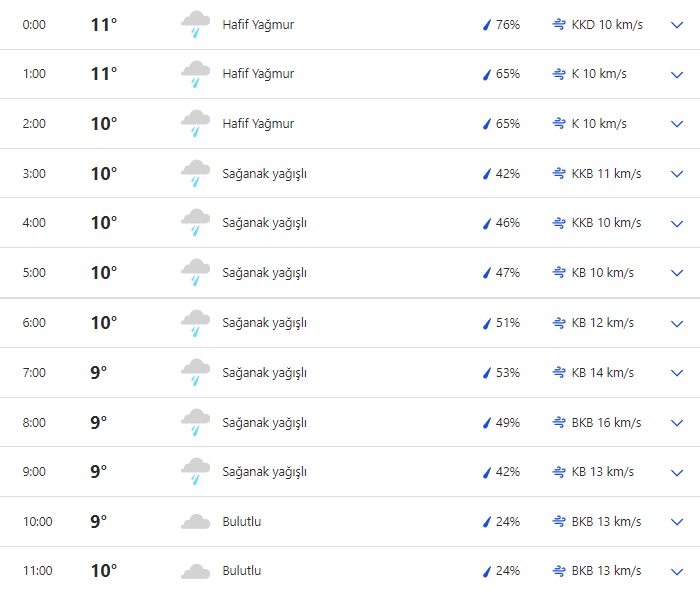The image size is (700, 594).
Task: Click the wind icon for 4:00
Action: [559, 223]
